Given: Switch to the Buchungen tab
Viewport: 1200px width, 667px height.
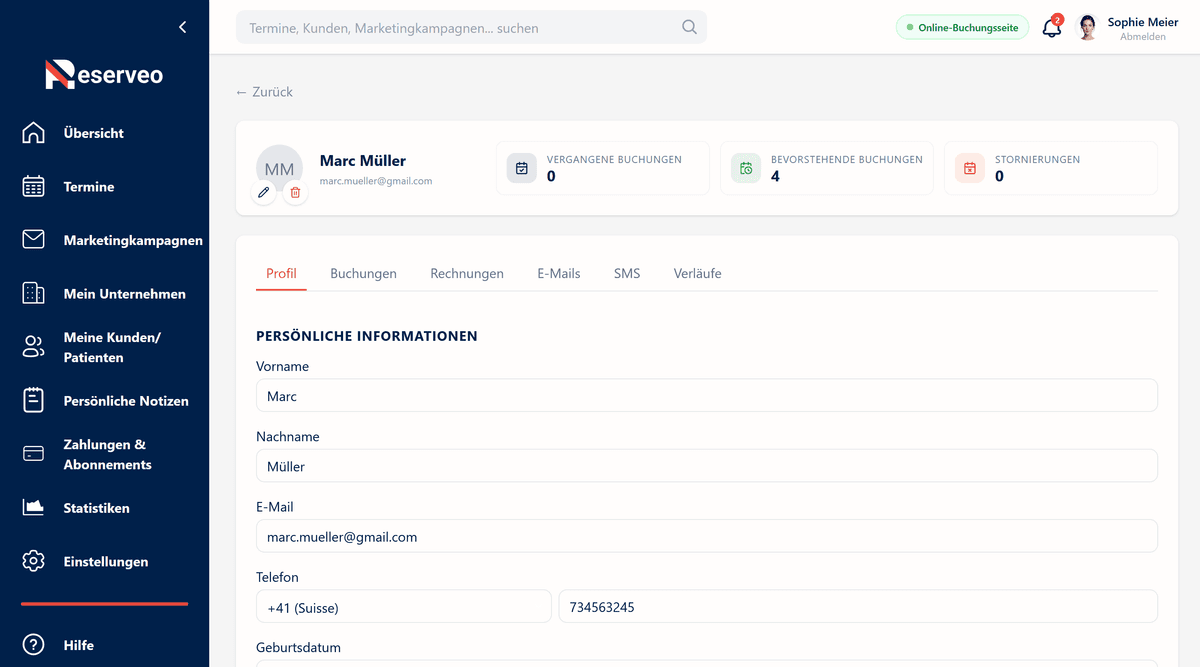Looking at the screenshot, I should 363,273.
